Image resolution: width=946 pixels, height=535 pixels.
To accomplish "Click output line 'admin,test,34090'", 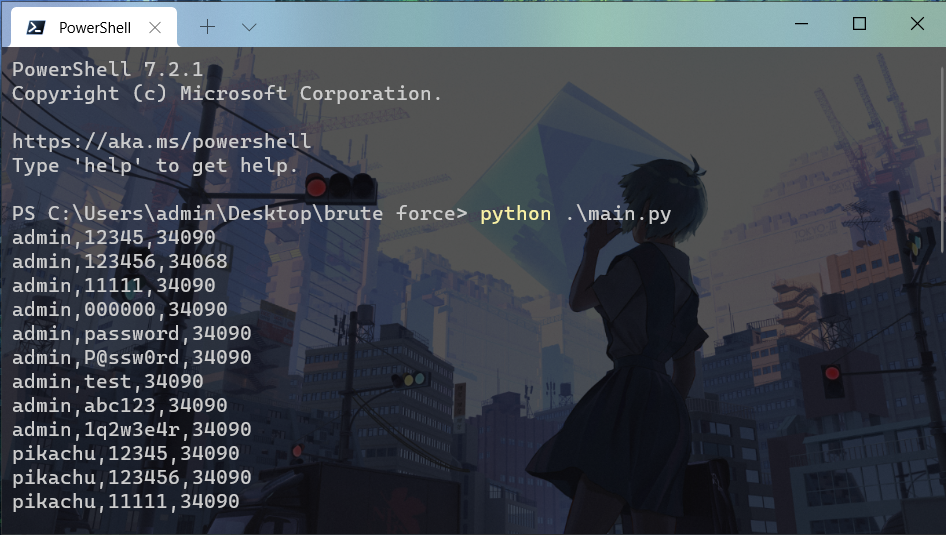I will tap(107, 382).
